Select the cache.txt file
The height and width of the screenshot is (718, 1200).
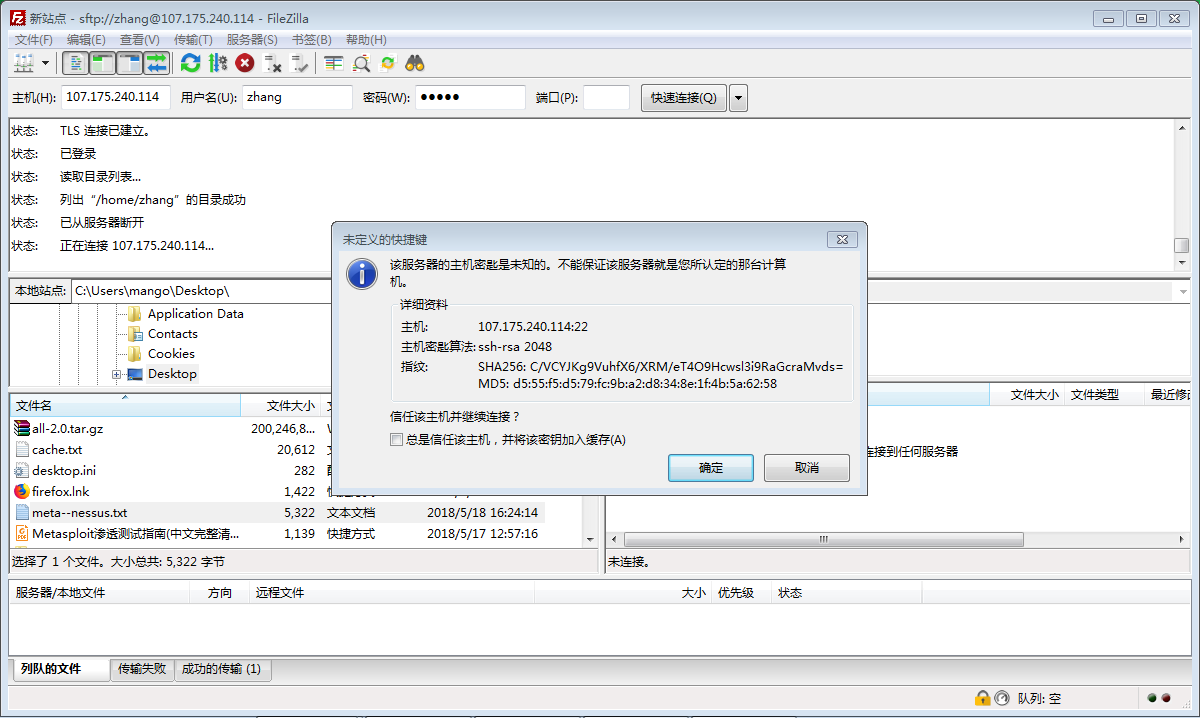(57, 450)
